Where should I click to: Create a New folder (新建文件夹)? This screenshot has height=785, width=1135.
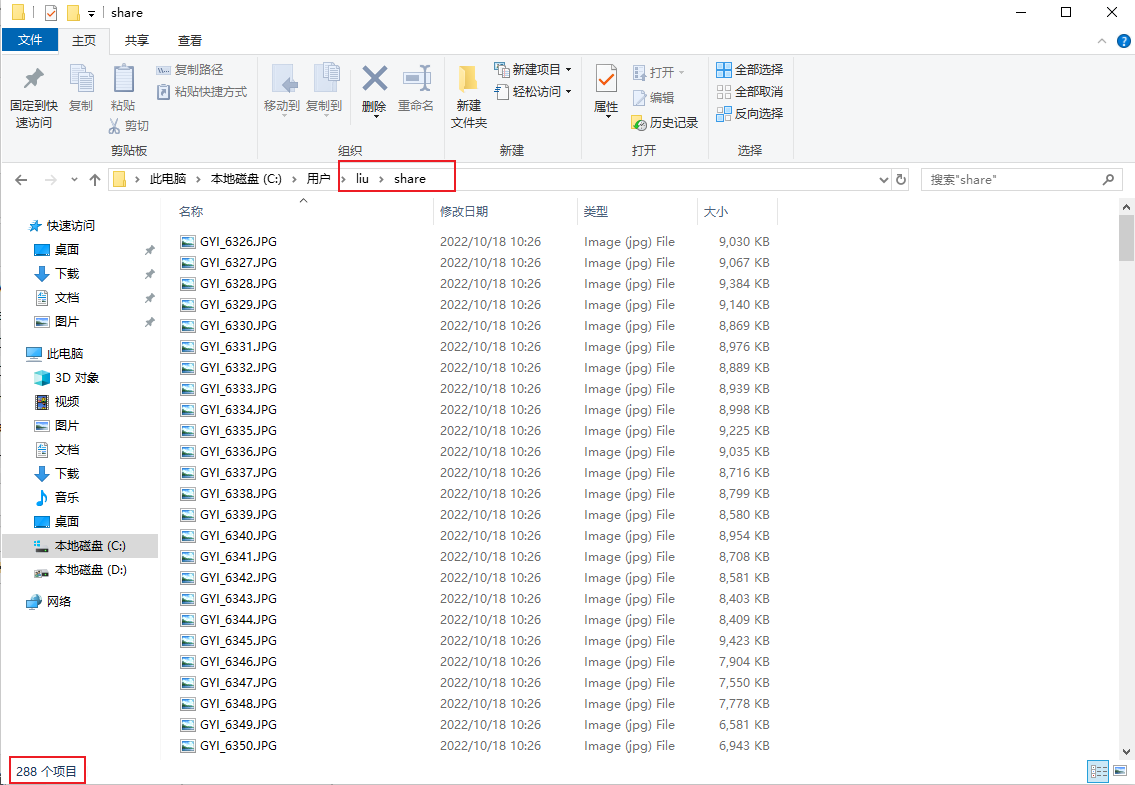(x=468, y=97)
